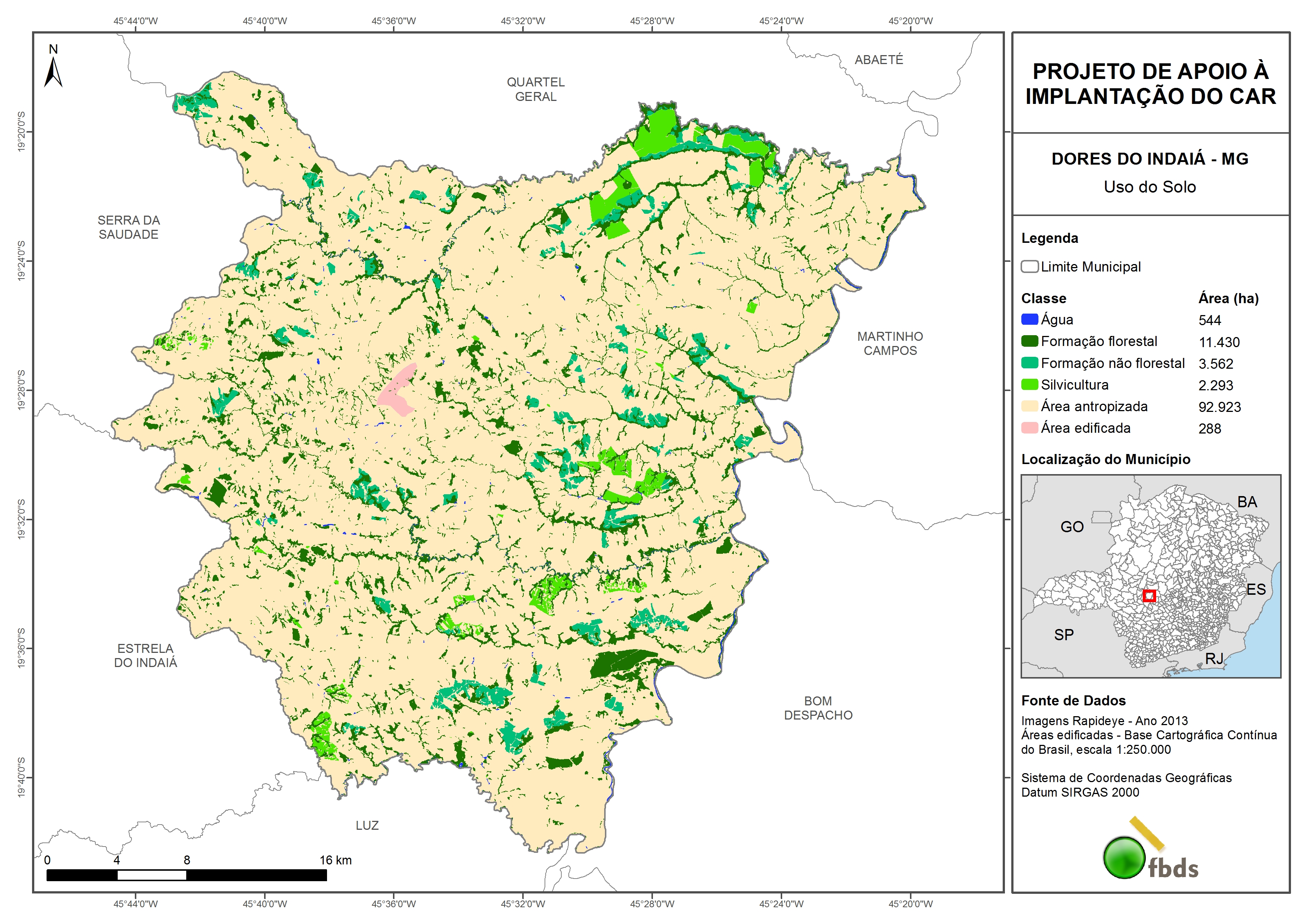
Task: Click the ESTRELA DO INDAIÁ label
Action: point(145,655)
